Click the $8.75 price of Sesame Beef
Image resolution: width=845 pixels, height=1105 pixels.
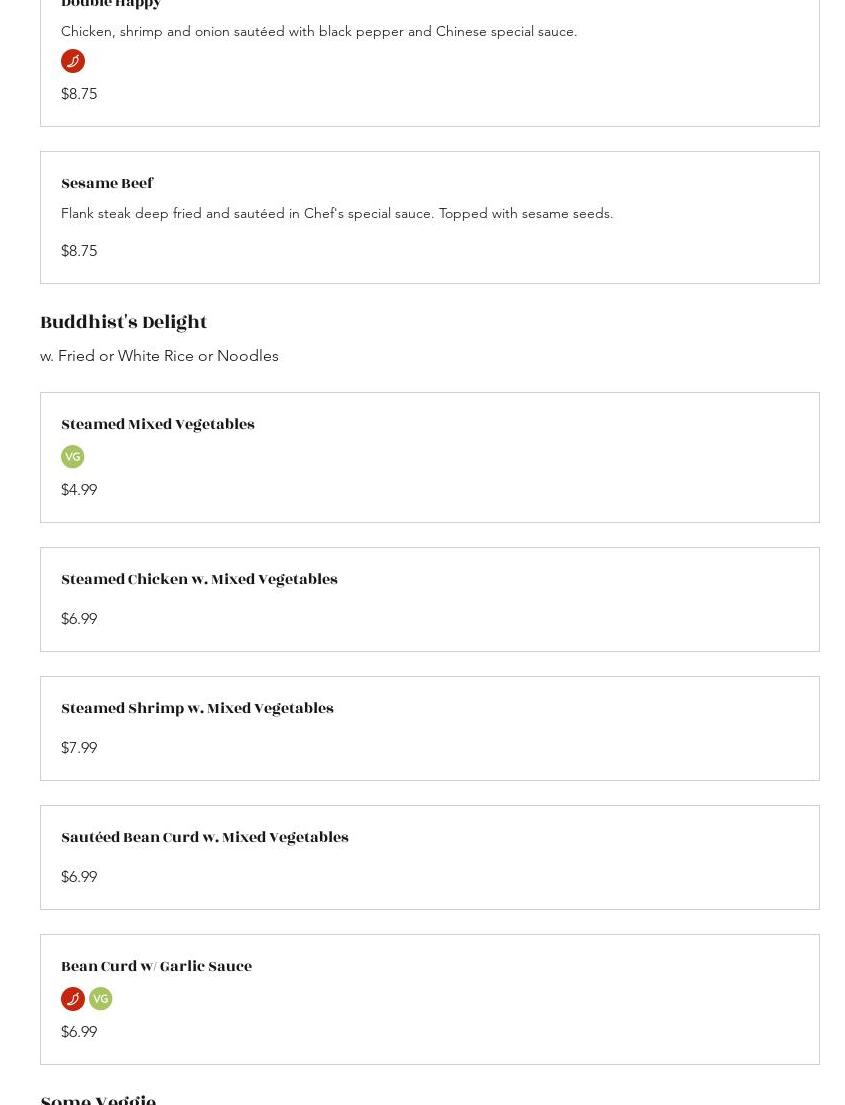click(x=79, y=251)
